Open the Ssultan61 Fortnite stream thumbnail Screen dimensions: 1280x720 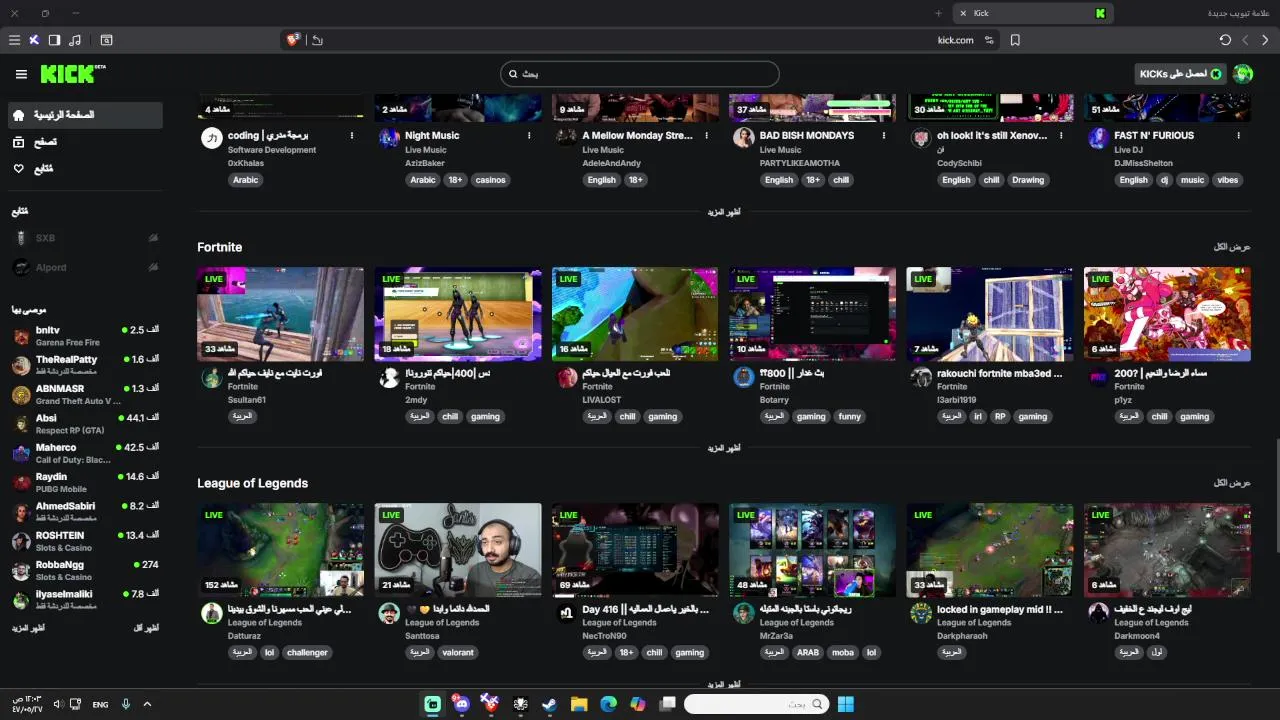[x=280, y=314]
